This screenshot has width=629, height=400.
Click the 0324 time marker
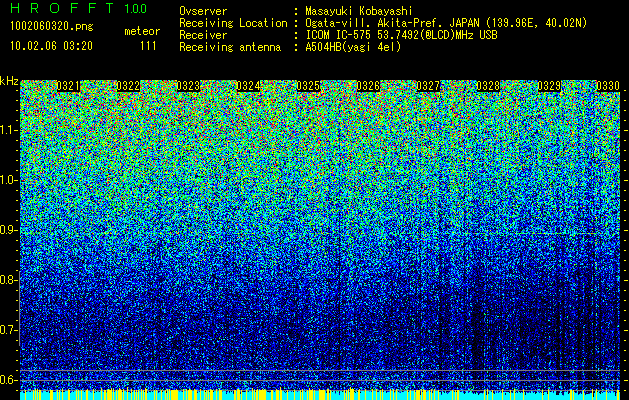[248, 86]
